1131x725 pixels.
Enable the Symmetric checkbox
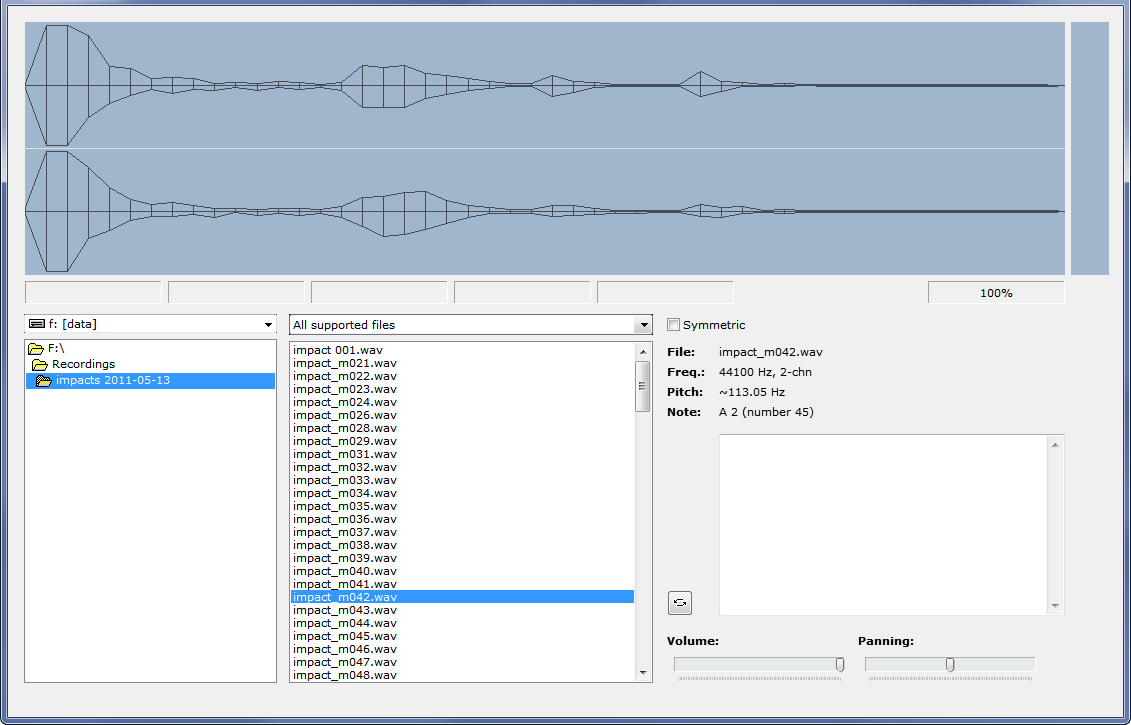[674, 325]
